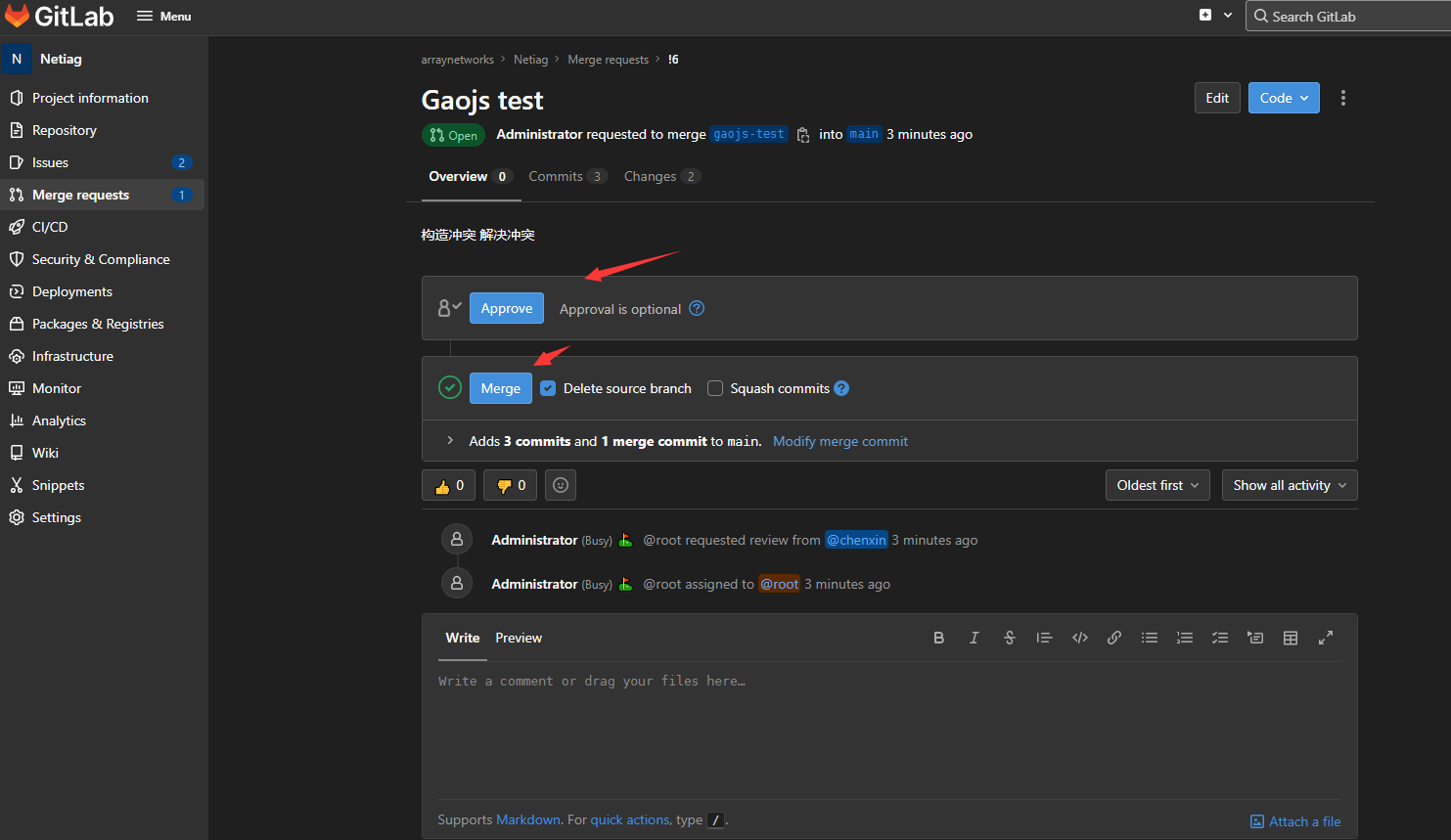Expand the merge commit details chevron
This screenshot has height=840, width=1451.
point(450,441)
